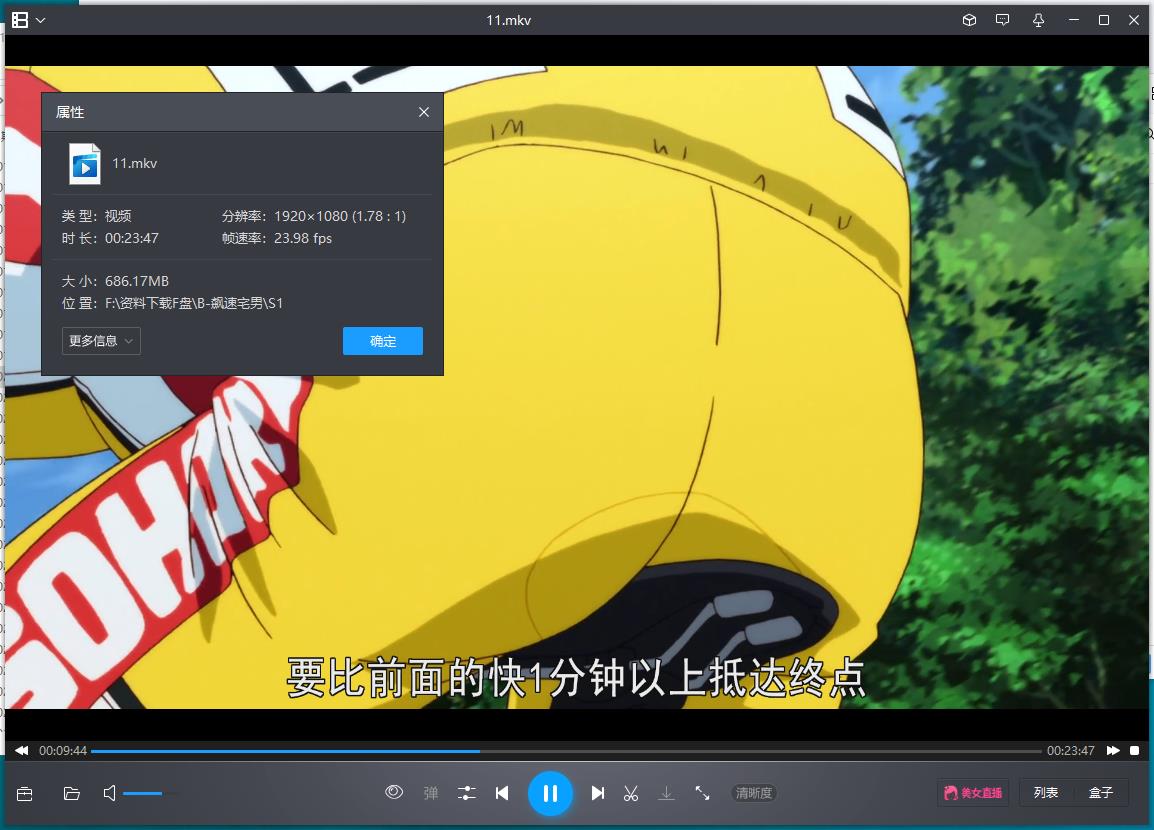Open the feedback message icon in title bar
This screenshot has height=830, width=1154.
pyautogui.click(x=1002, y=20)
